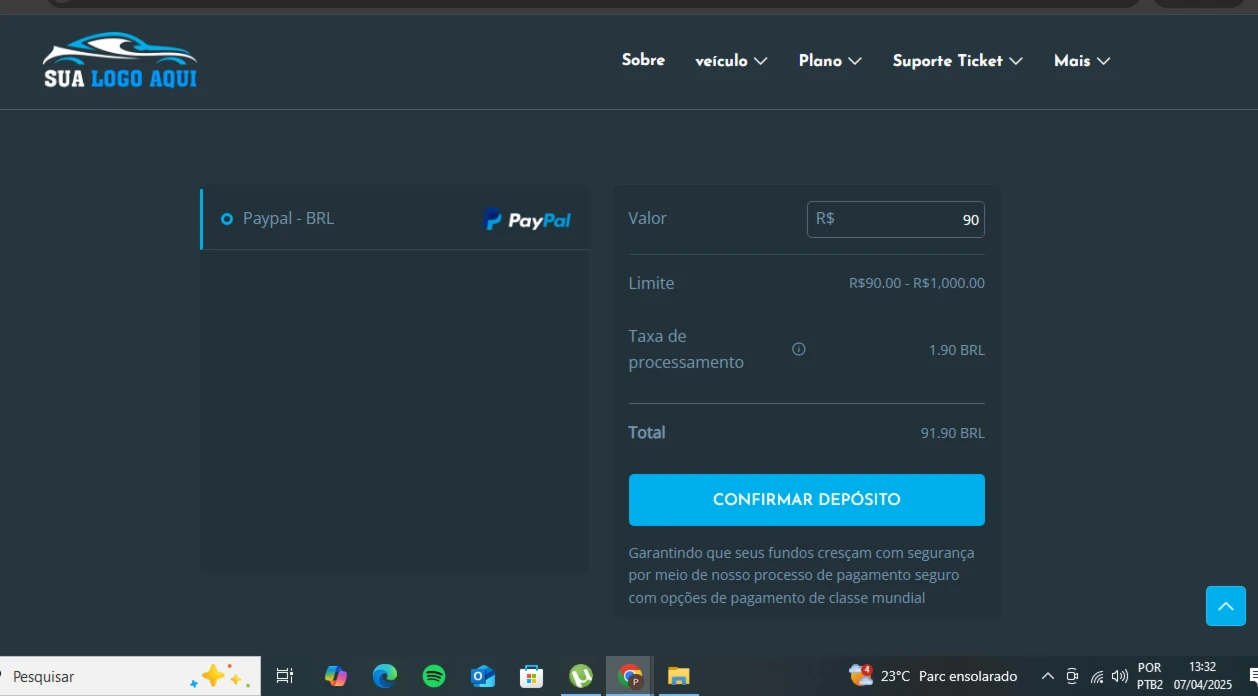Viewport: 1258px width, 696px height.
Task: Click the R$90.00 - R$1,000.00 limit text
Action: (917, 283)
